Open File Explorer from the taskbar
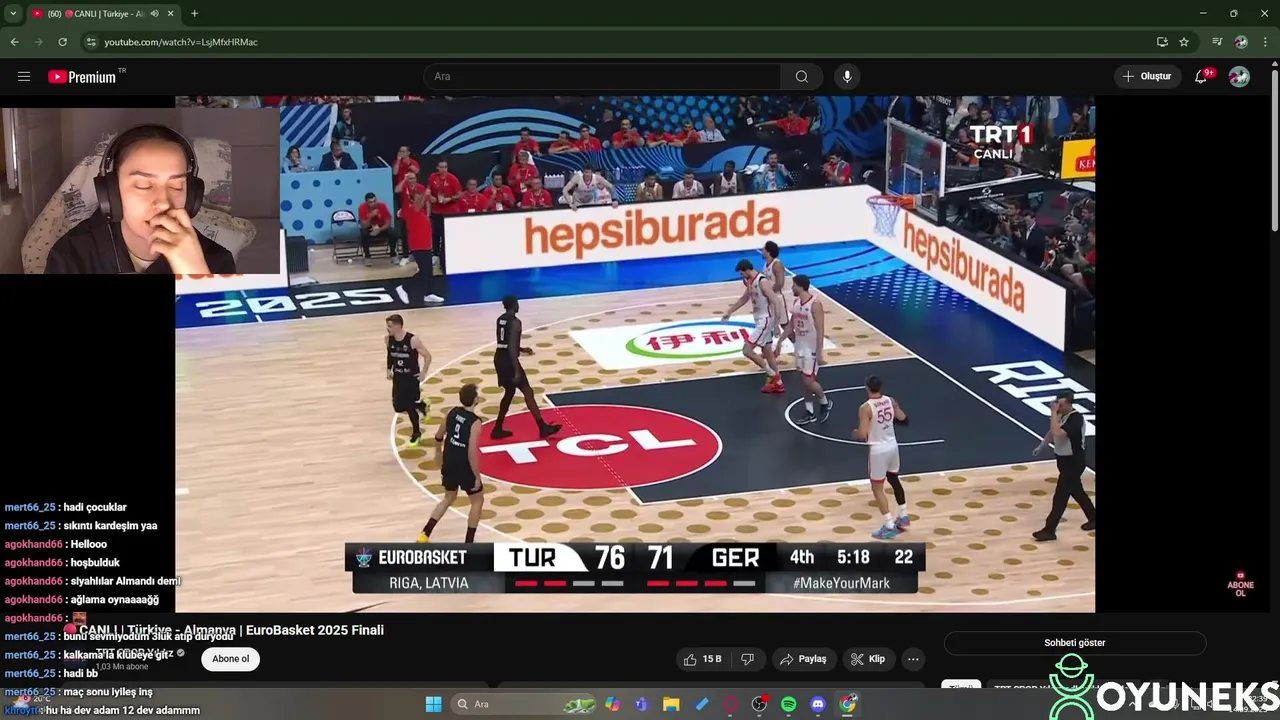This screenshot has height=720, width=1280. tap(671, 704)
